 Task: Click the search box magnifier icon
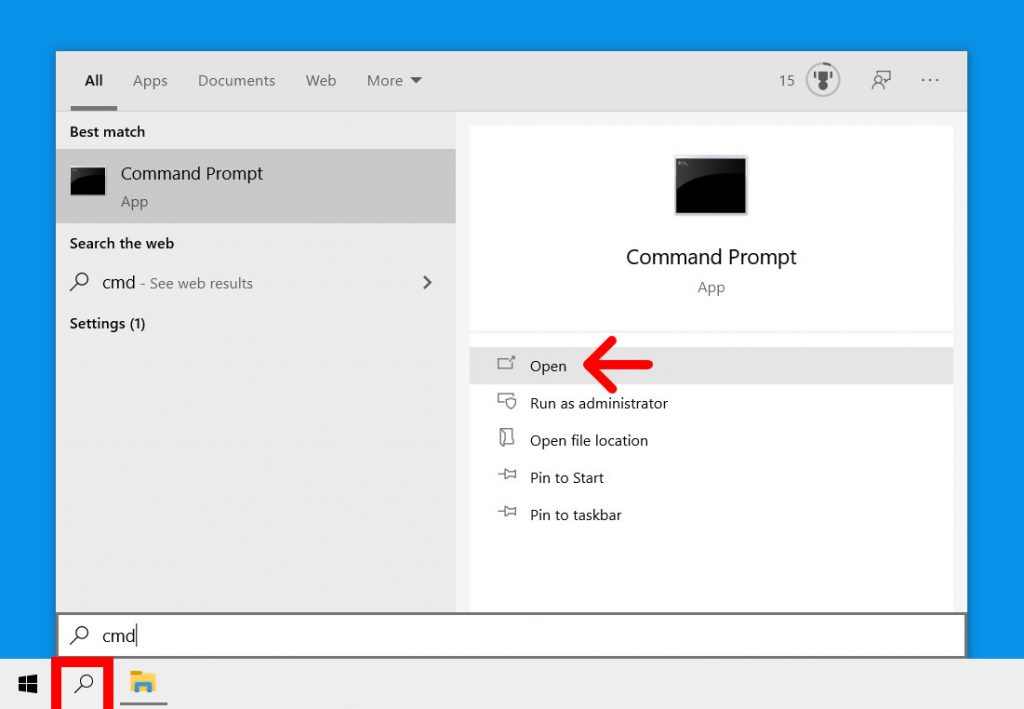[80, 635]
